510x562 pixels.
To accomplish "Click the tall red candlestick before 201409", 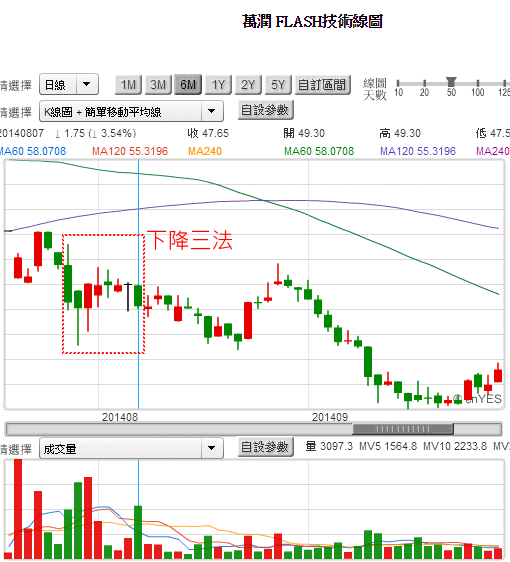I will pyautogui.click(x=248, y=320).
